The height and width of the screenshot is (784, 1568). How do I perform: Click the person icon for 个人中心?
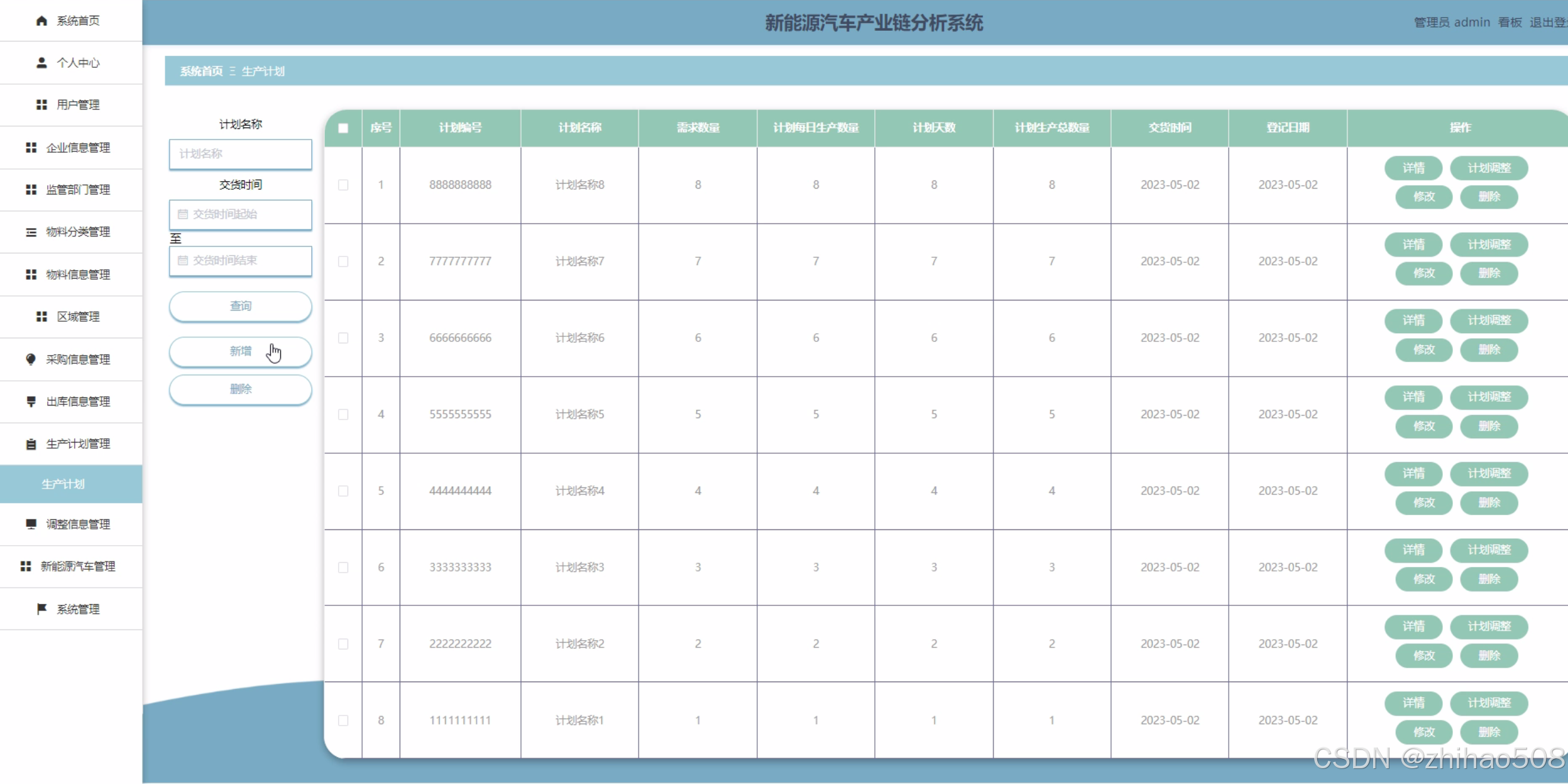[41, 63]
